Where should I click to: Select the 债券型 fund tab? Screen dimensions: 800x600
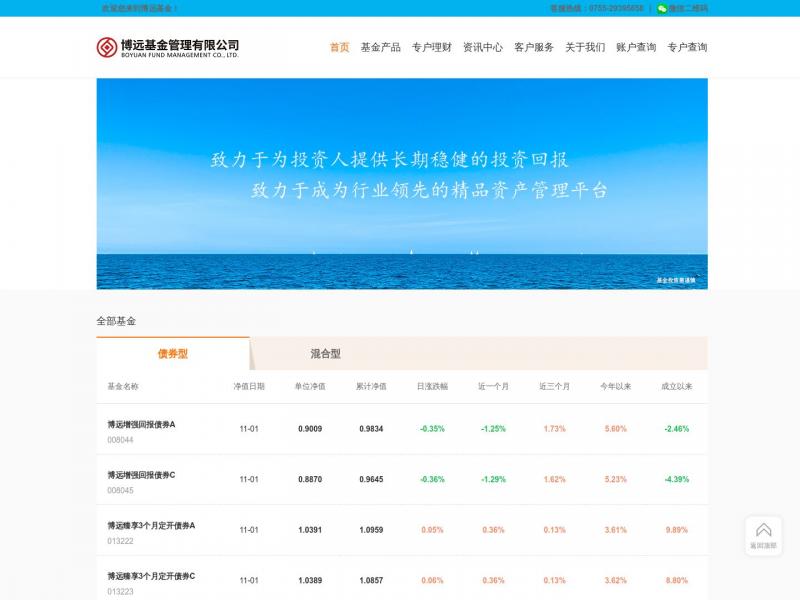[x=173, y=354]
